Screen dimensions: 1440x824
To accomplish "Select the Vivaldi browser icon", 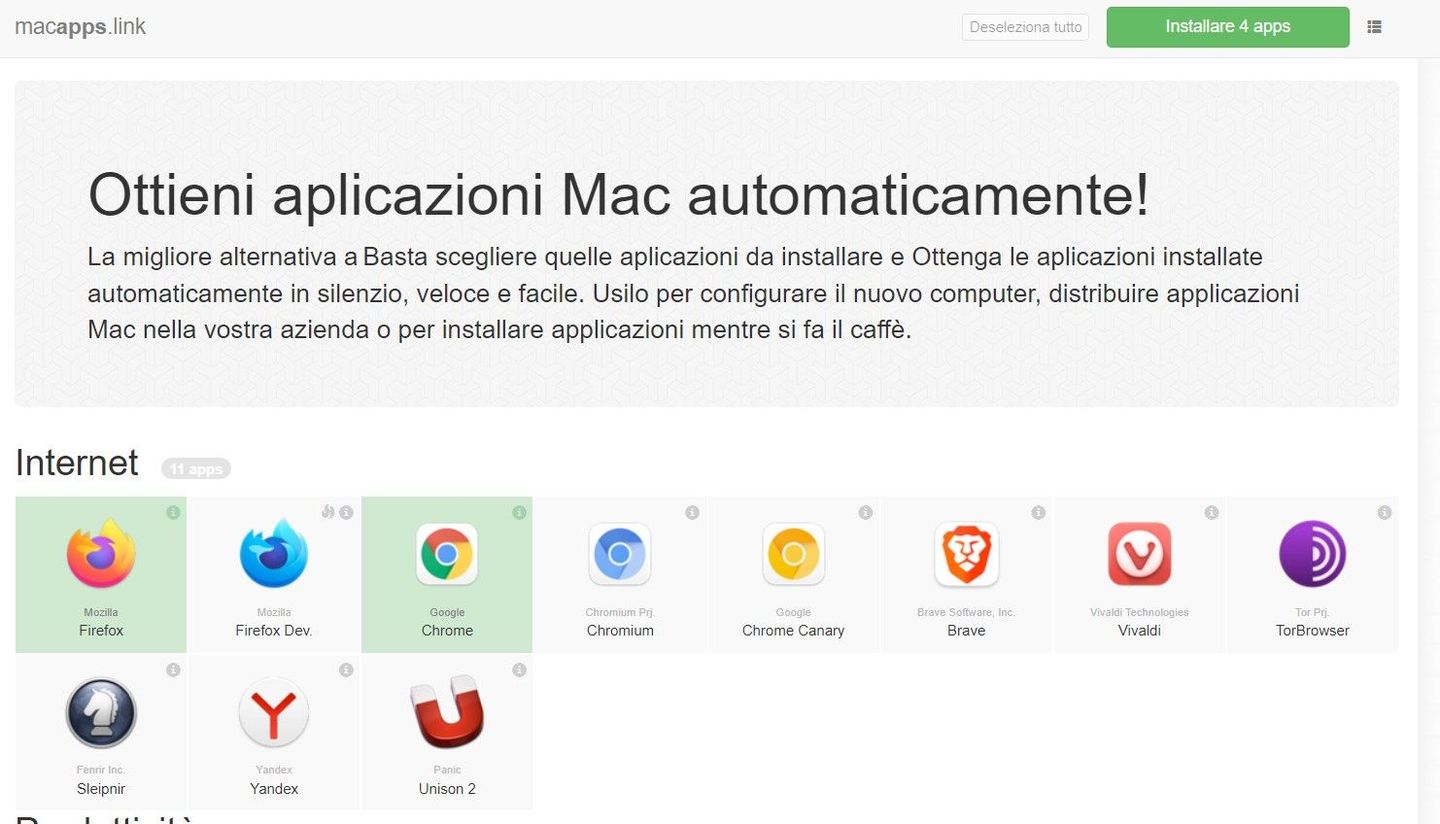I will click(1139, 553).
